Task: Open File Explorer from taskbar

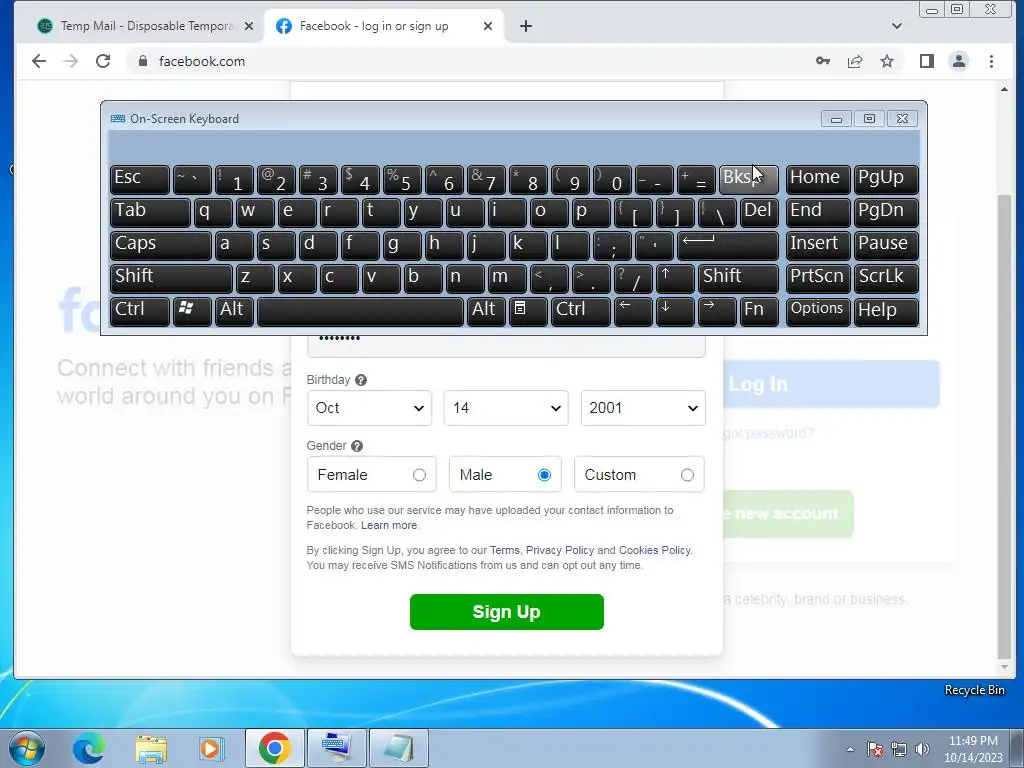Action: tap(151, 749)
